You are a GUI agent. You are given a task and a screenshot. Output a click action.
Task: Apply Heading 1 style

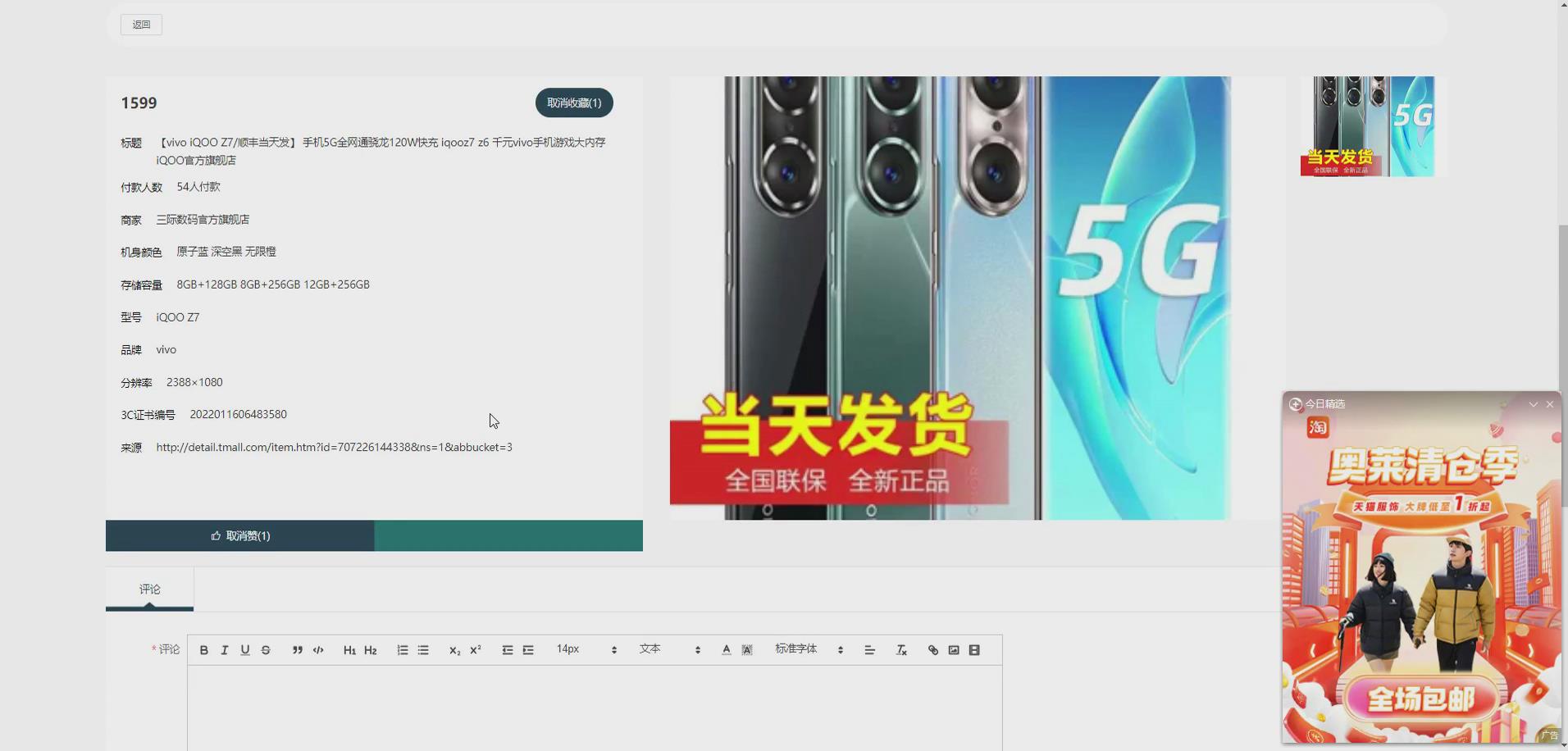[x=349, y=650]
